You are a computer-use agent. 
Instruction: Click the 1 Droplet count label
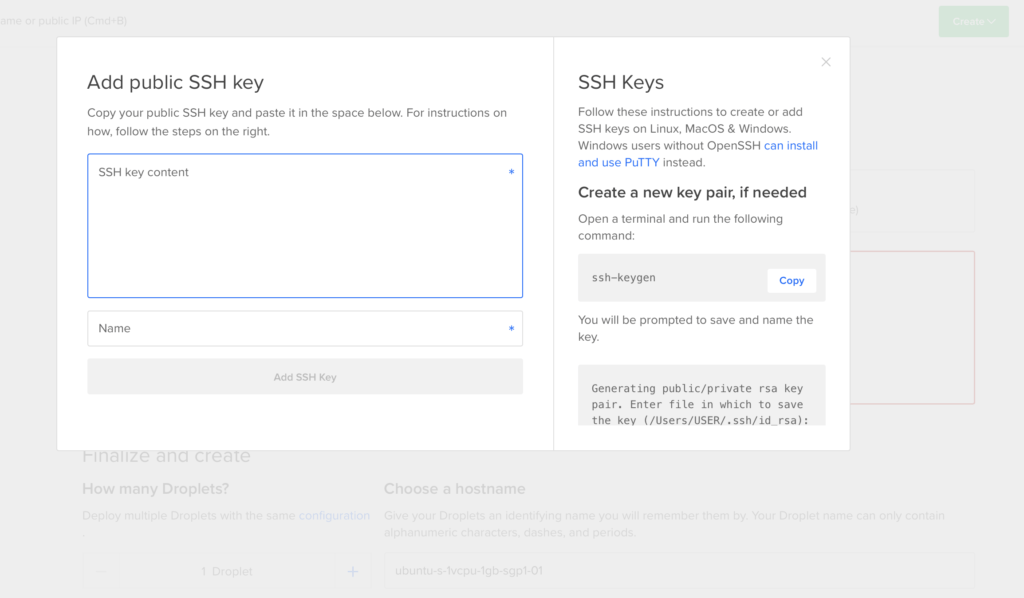pyautogui.click(x=227, y=572)
